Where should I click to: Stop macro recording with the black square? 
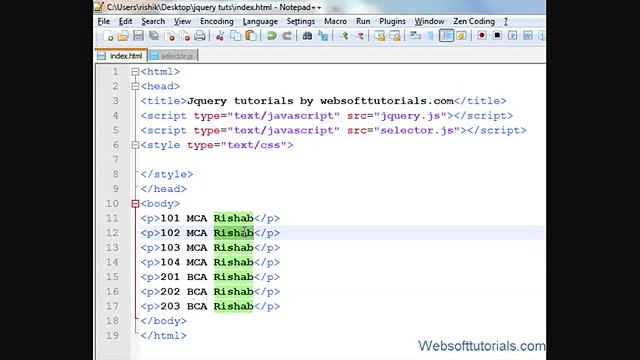click(497, 36)
